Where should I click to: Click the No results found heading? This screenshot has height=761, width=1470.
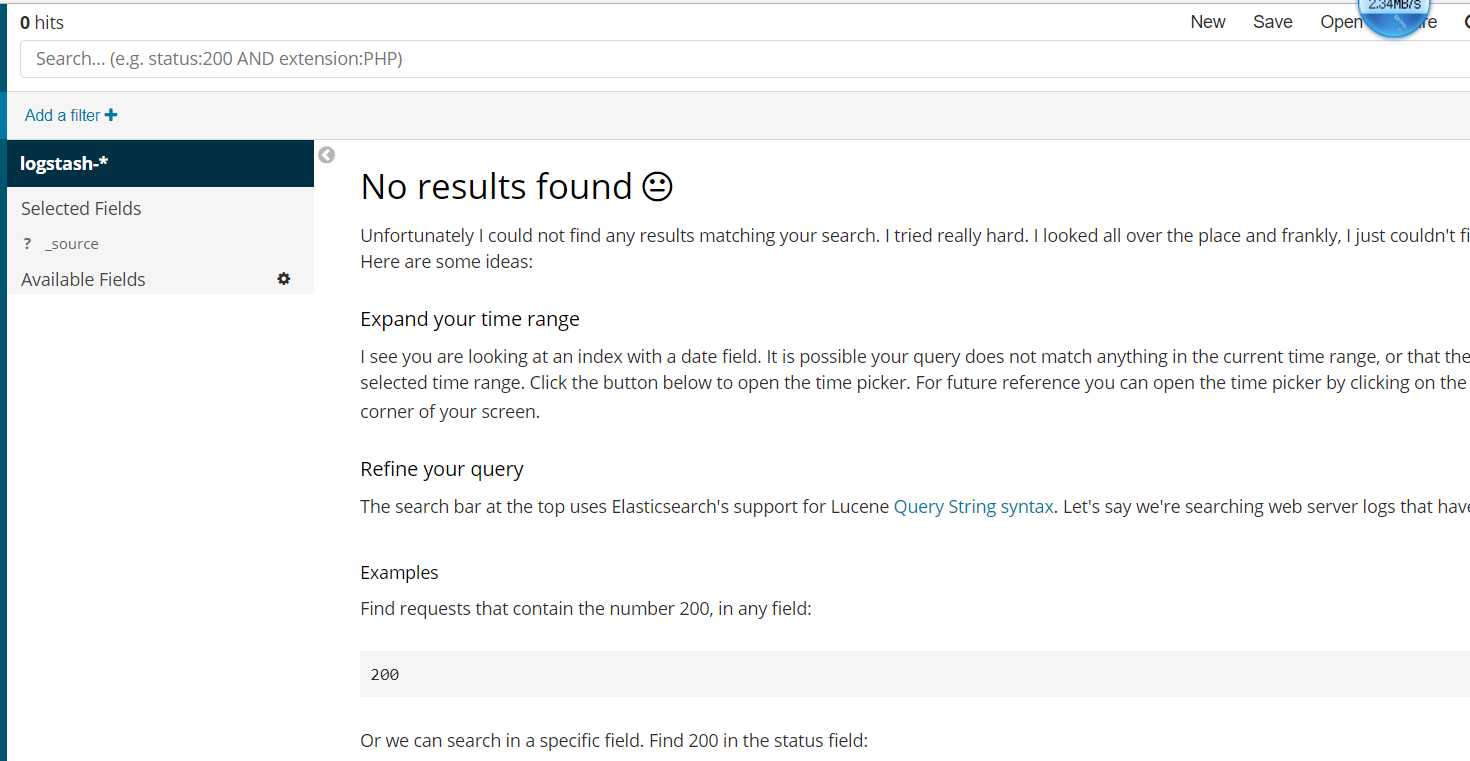pos(516,187)
